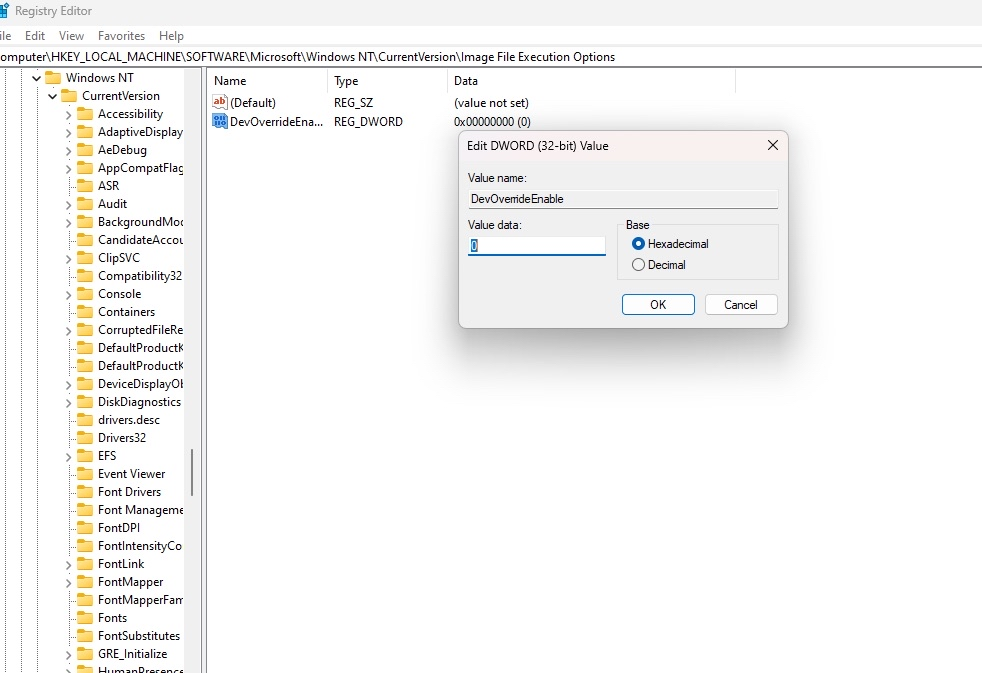Screen dimensions: 982x673
Task: Click the Accessibility folder icon
Action: pos(85,114)
